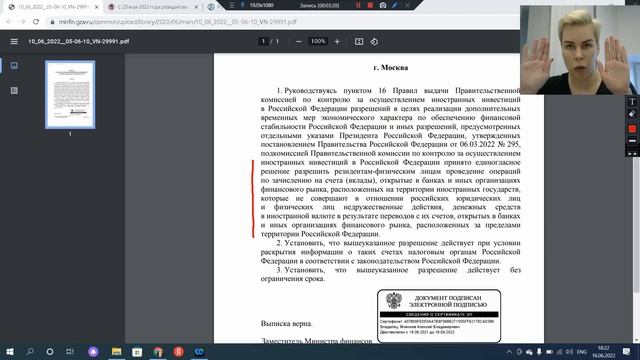Close the 10_06_2022 PDF tab
This screenshot has height=360, width=640.
pos(97,7)
